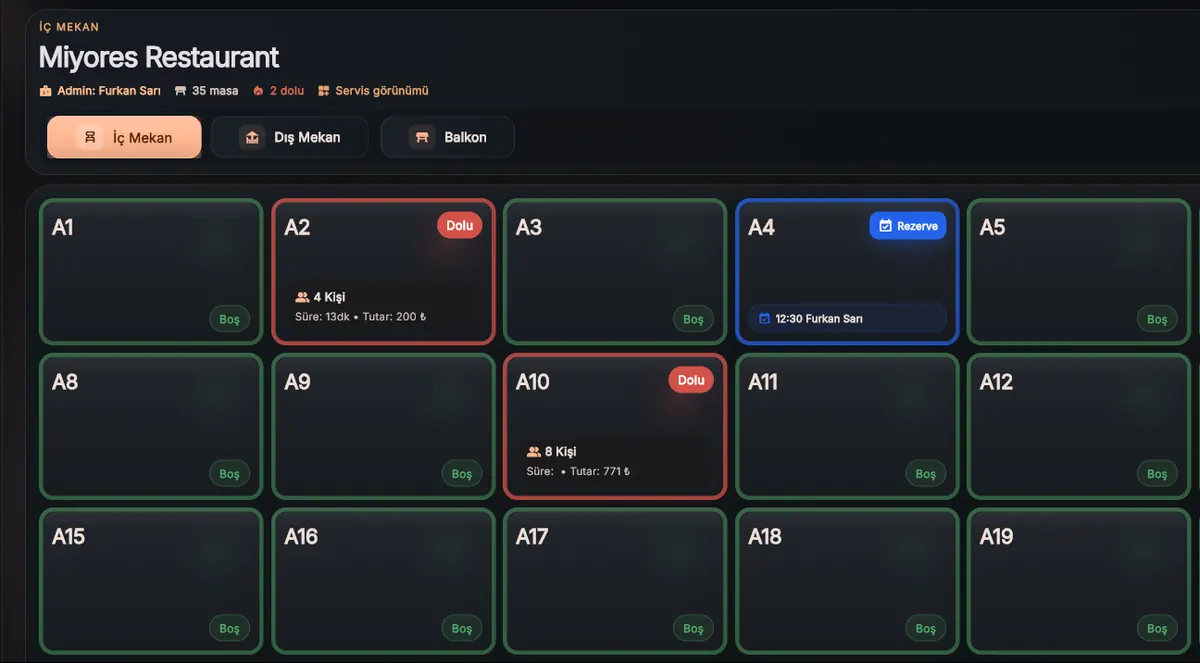Click the blue Rezerve badge on A4
The width and height of the screenshot is (1200, 663).
[908, 226]
